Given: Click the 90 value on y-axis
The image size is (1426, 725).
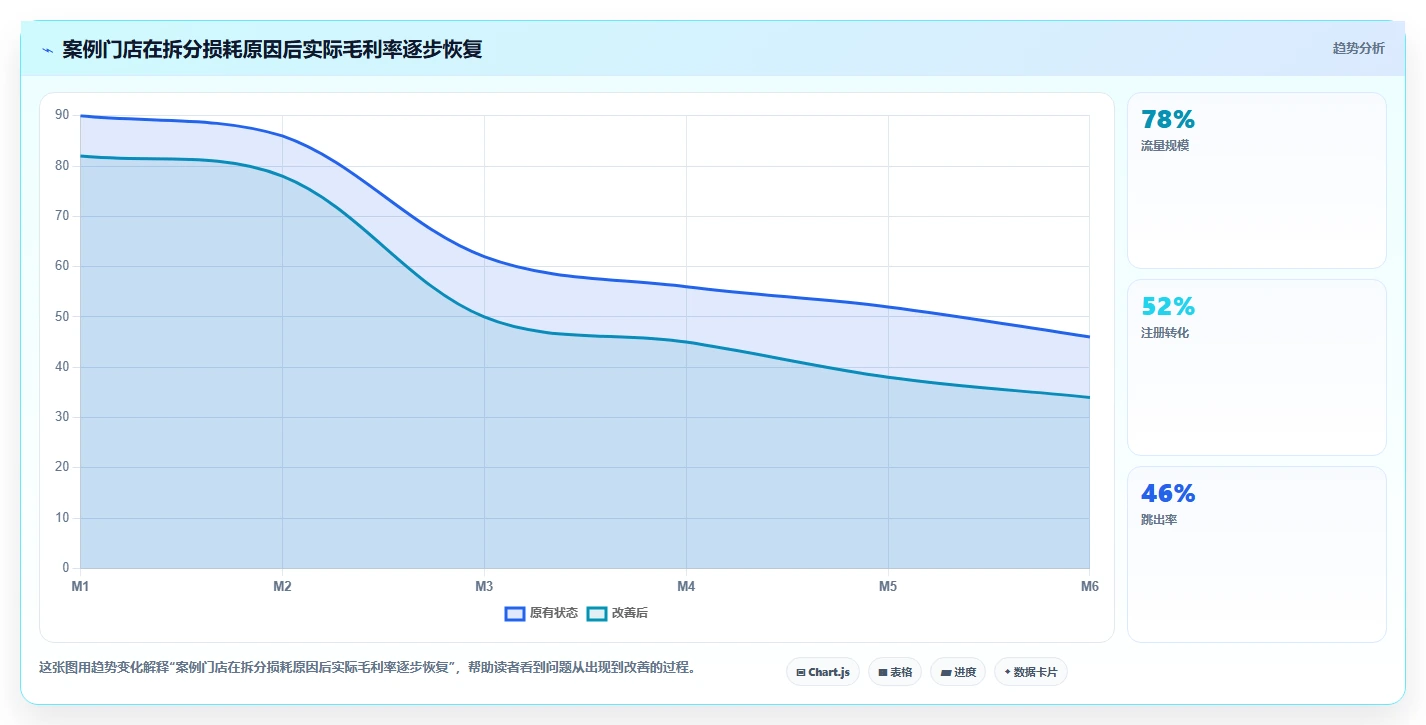Looking at the screenshot, I should coord(62,116).
